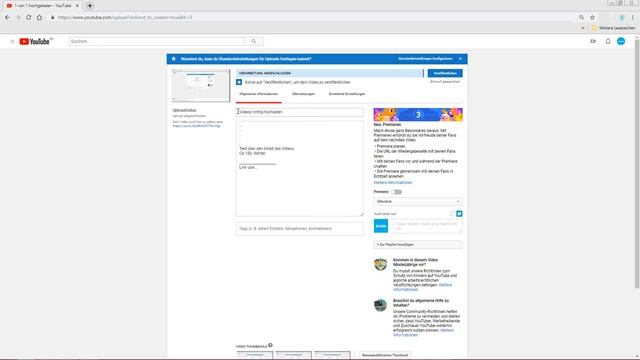Click the zoom magnifier in address bar
The width and height of the screenshot is (640, 360).
click(x=581, y=18)
